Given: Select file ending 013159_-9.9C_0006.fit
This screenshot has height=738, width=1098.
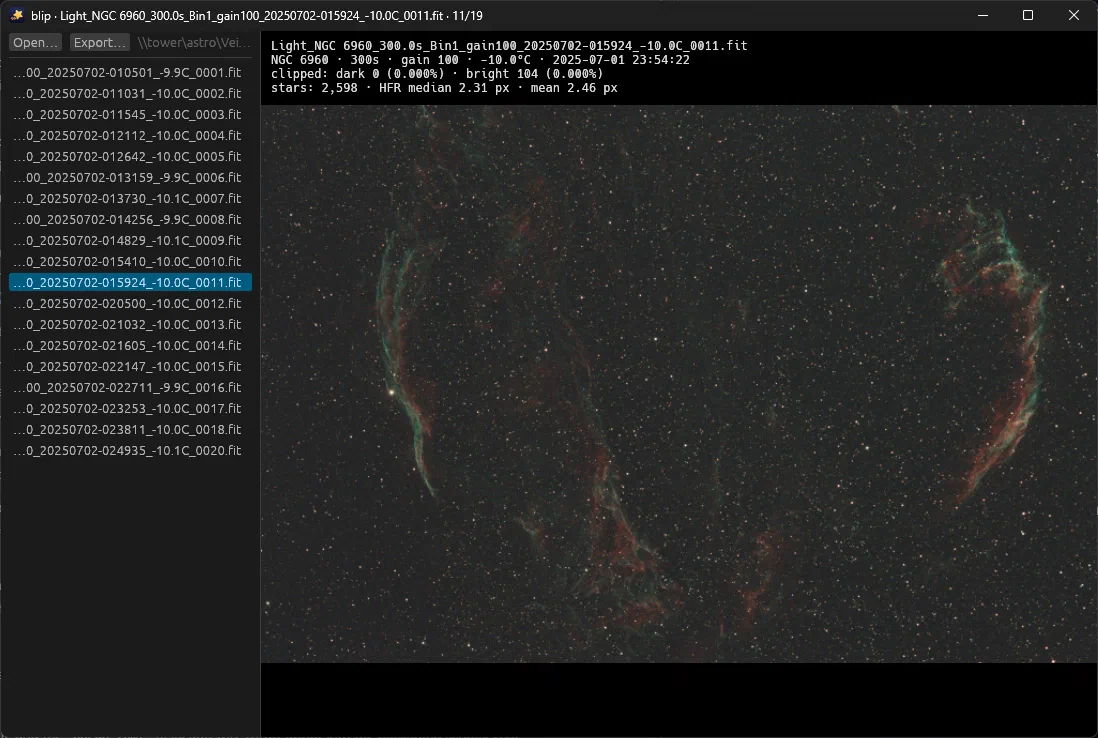Looking at the screenshot, I should tap(130, 177).
